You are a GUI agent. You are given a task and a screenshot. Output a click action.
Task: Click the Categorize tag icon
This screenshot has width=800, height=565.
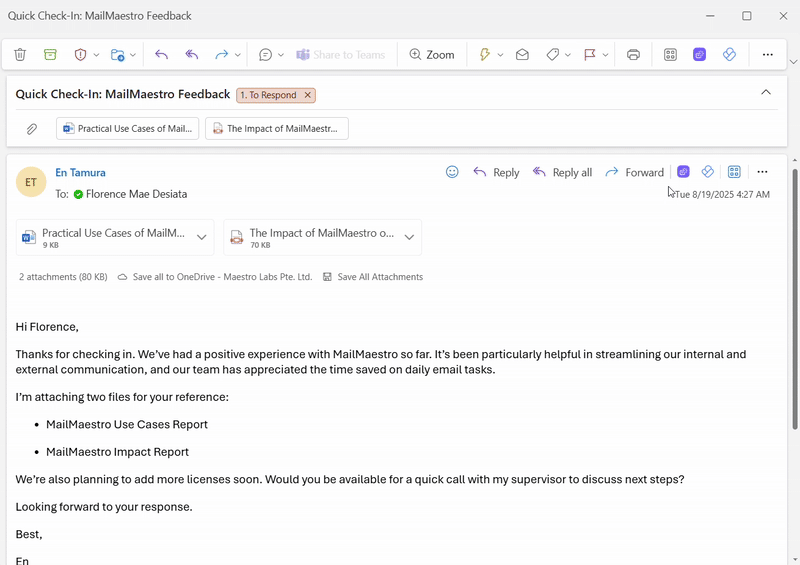tap(552, 55)
